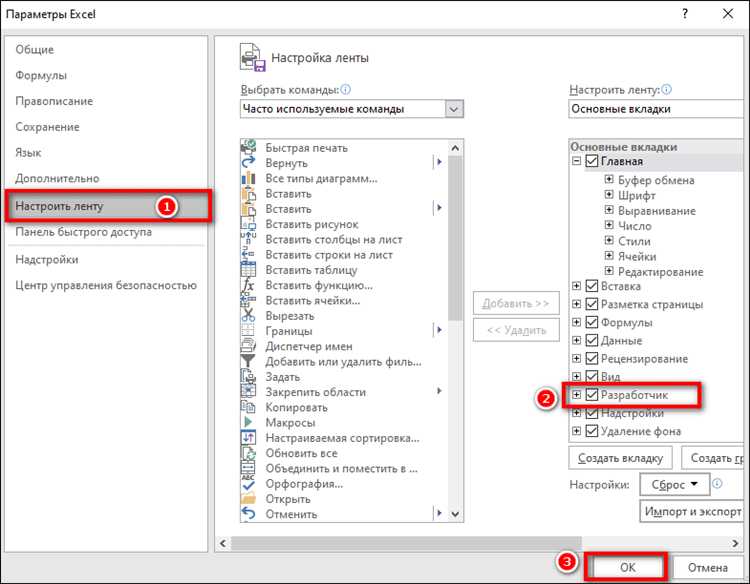The width and height of the screenshot is (750, 584).
Task: Click the Объединить и поместить icon
Action: point(248,468)
